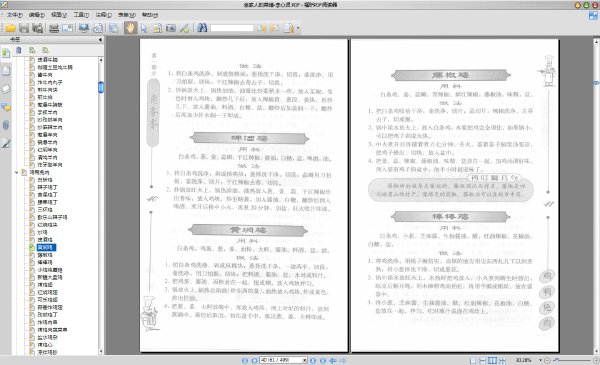Collapse the 鸡鸭兔肉 bookmark folder
Viewport: 600px width, 365px height.
pyautogui.click(x=16, y=173)
